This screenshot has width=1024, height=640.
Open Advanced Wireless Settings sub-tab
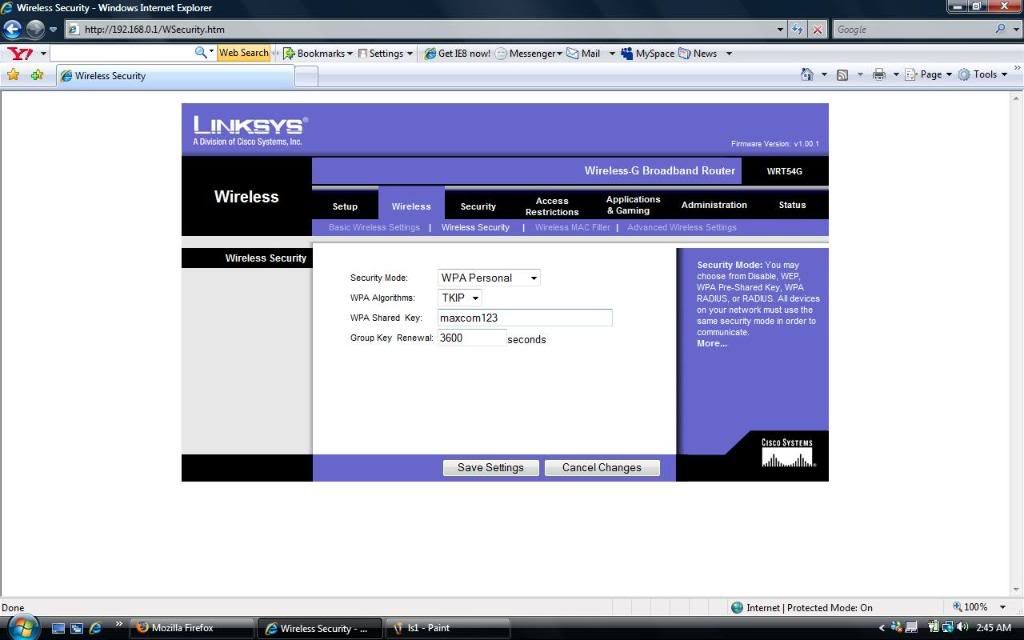coord(682,227)
